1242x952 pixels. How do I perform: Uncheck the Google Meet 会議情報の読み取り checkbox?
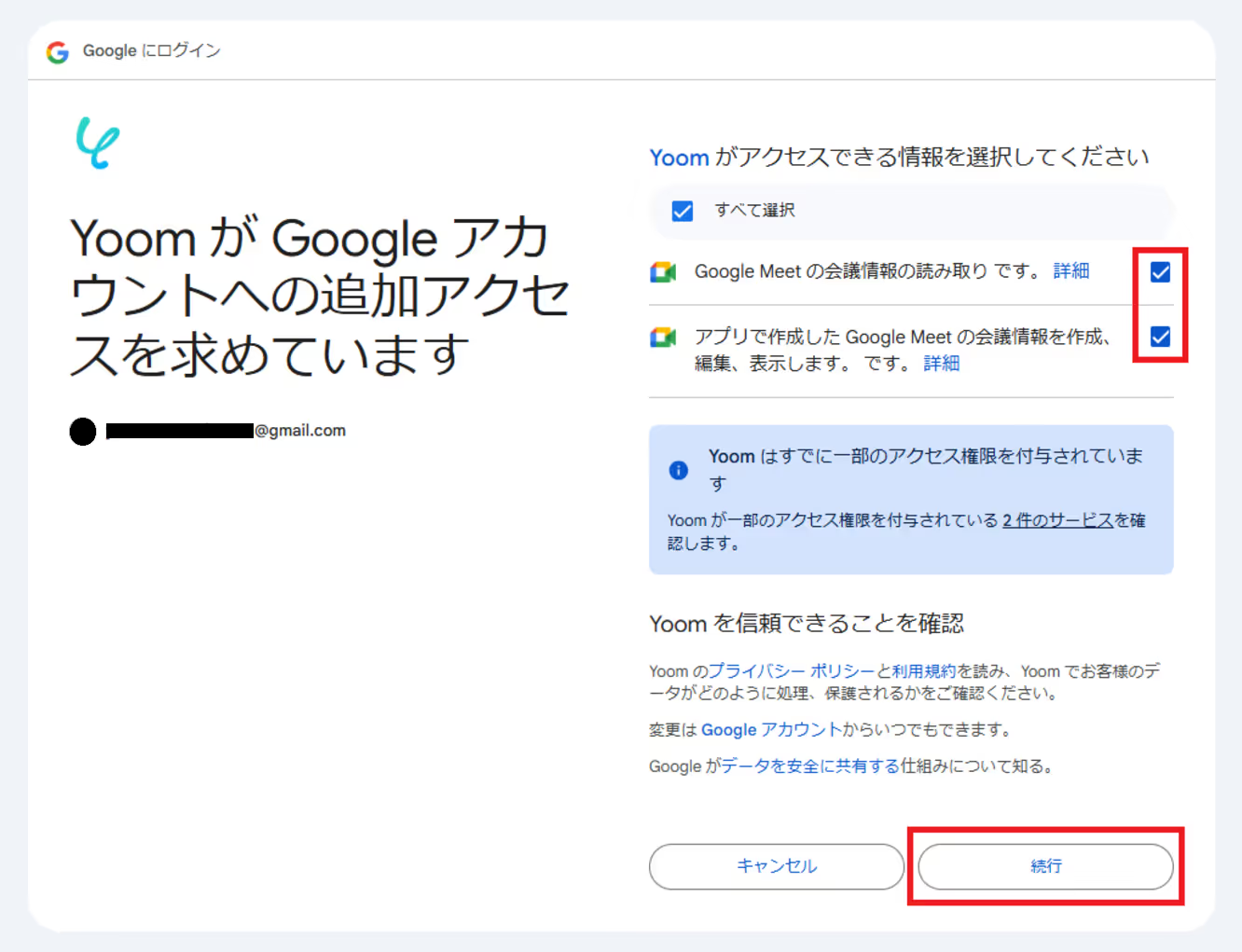click(1160, 272)
